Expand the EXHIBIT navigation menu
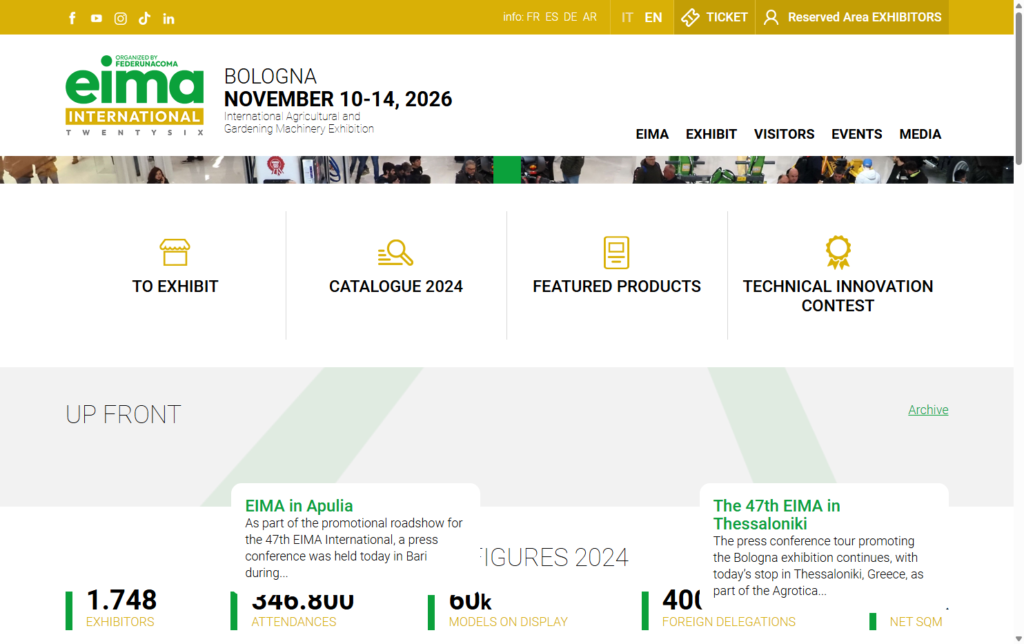The image size is (1024, 644). [711, 134]
